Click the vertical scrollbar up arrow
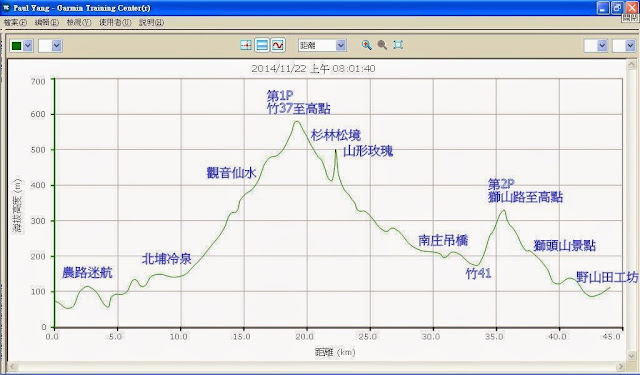640x375 pixels. pyautogui.click(x=632, y=64)
